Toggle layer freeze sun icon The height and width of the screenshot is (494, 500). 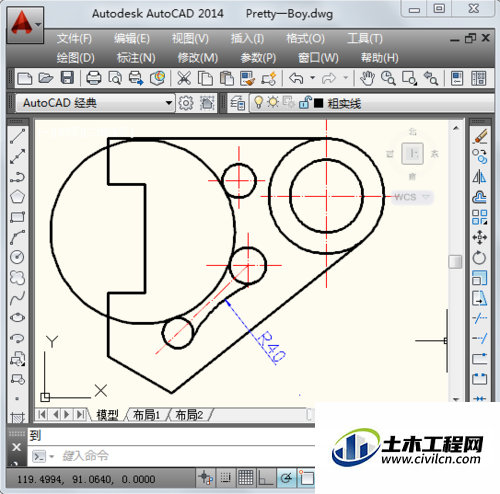pyautogui.click(x=273, y=102)
